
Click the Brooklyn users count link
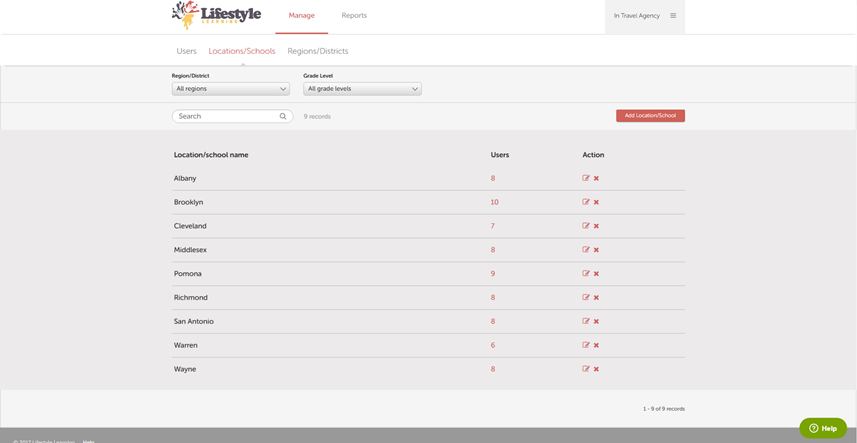494,202
